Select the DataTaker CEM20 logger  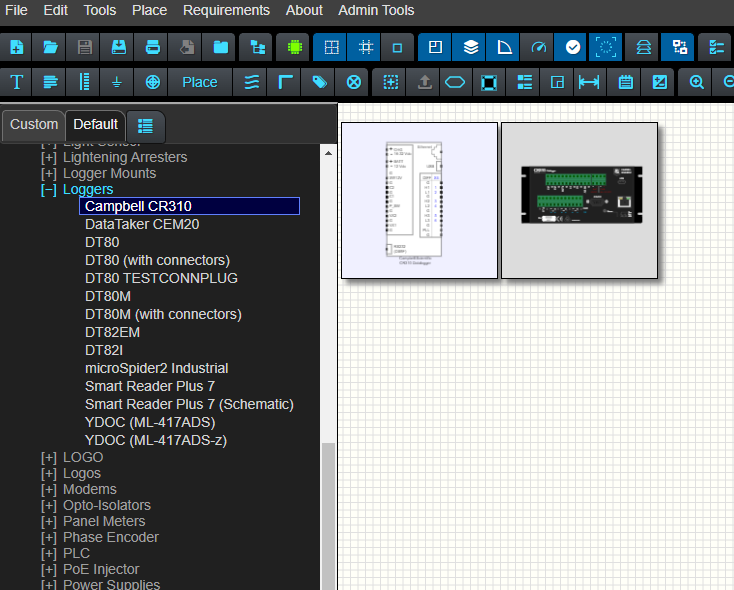click(x=142, y=225)
